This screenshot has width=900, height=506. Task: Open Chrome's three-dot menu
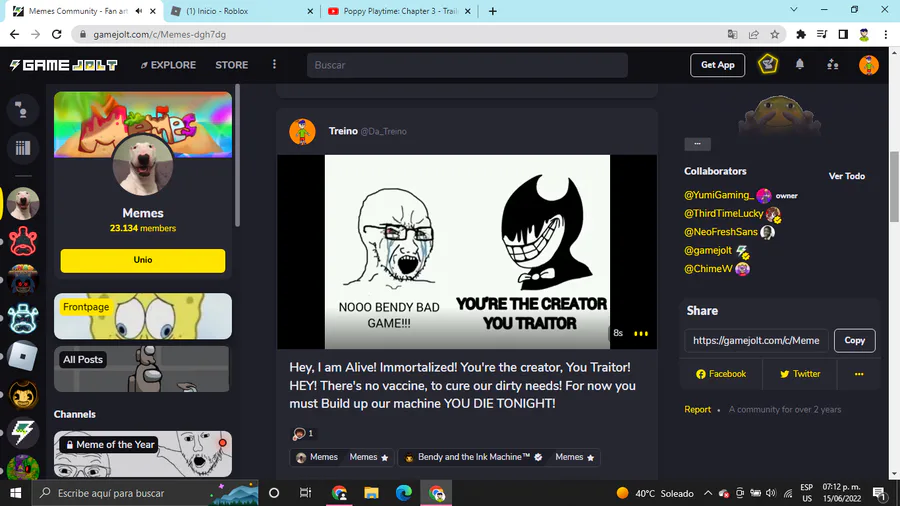pos(886,34)
